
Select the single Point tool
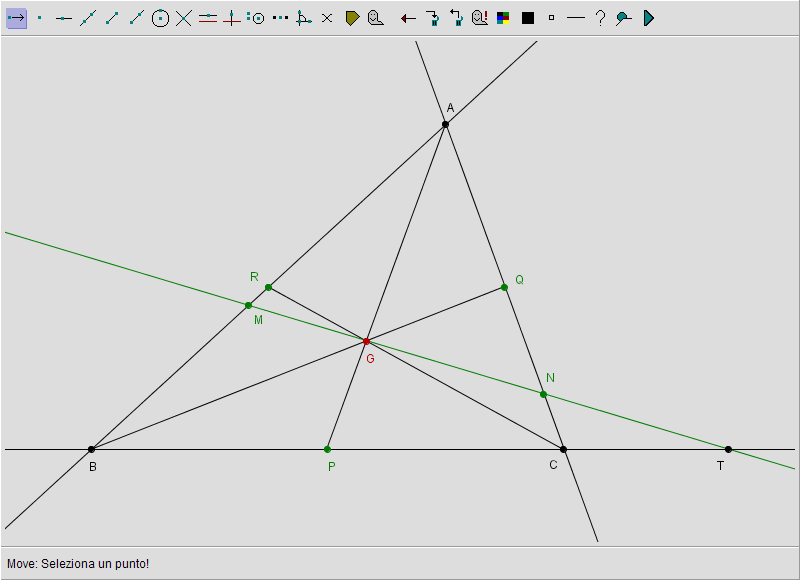pos(40,18)
